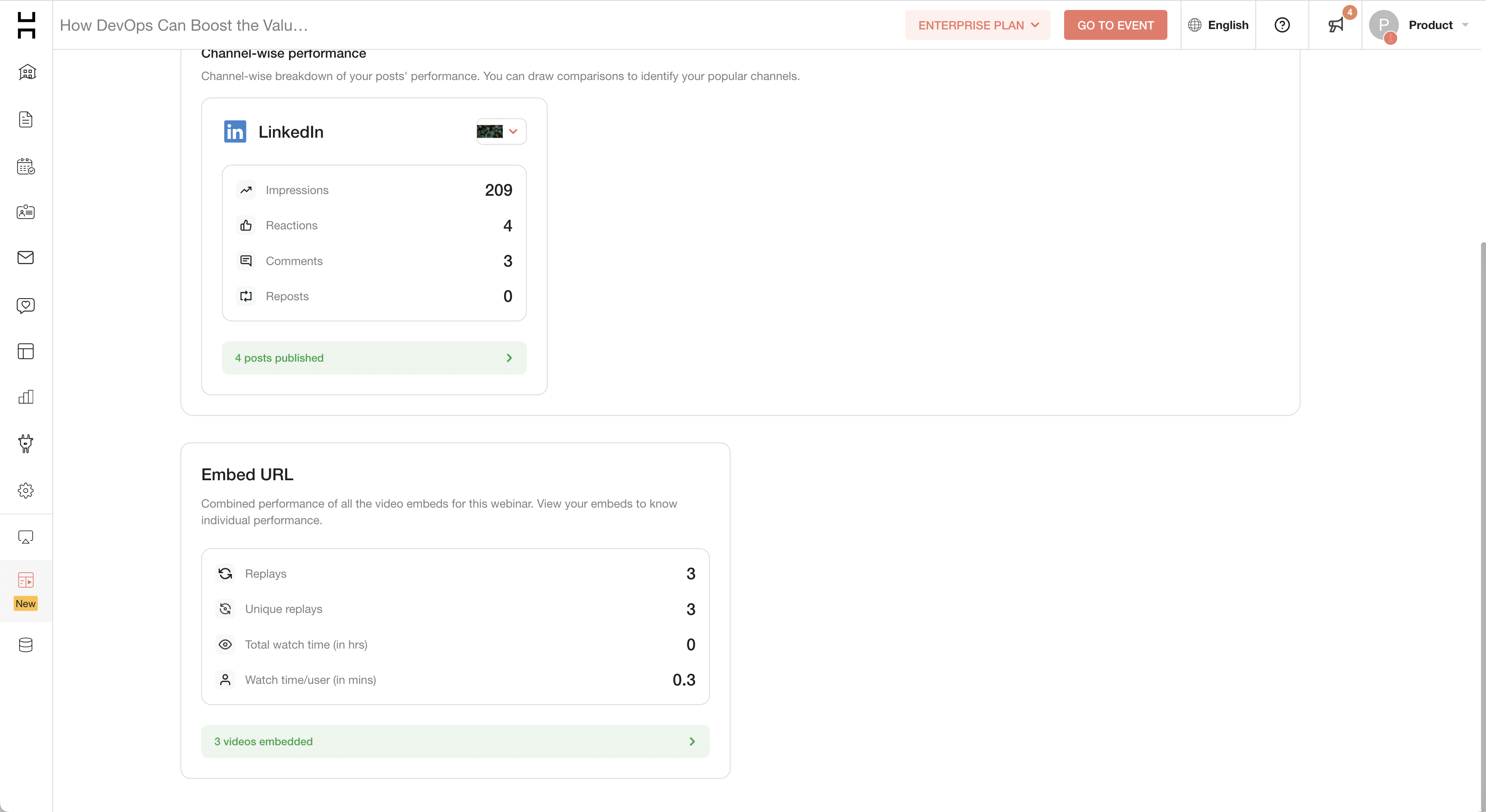Open the database storage sidebar icon
The height and width of the screenshot is (812, 1486).
point(26,645)
